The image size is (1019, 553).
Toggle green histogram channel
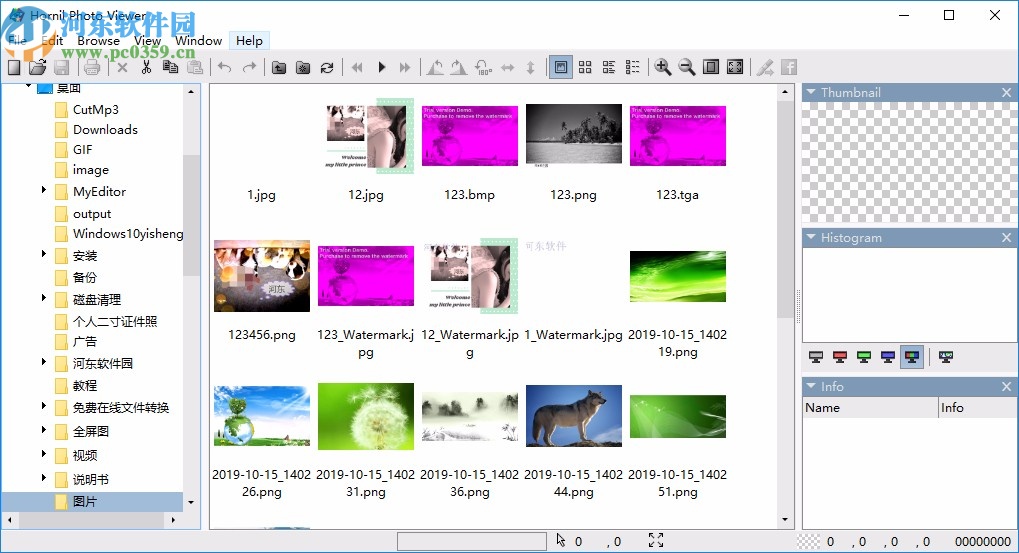point(864,357)
